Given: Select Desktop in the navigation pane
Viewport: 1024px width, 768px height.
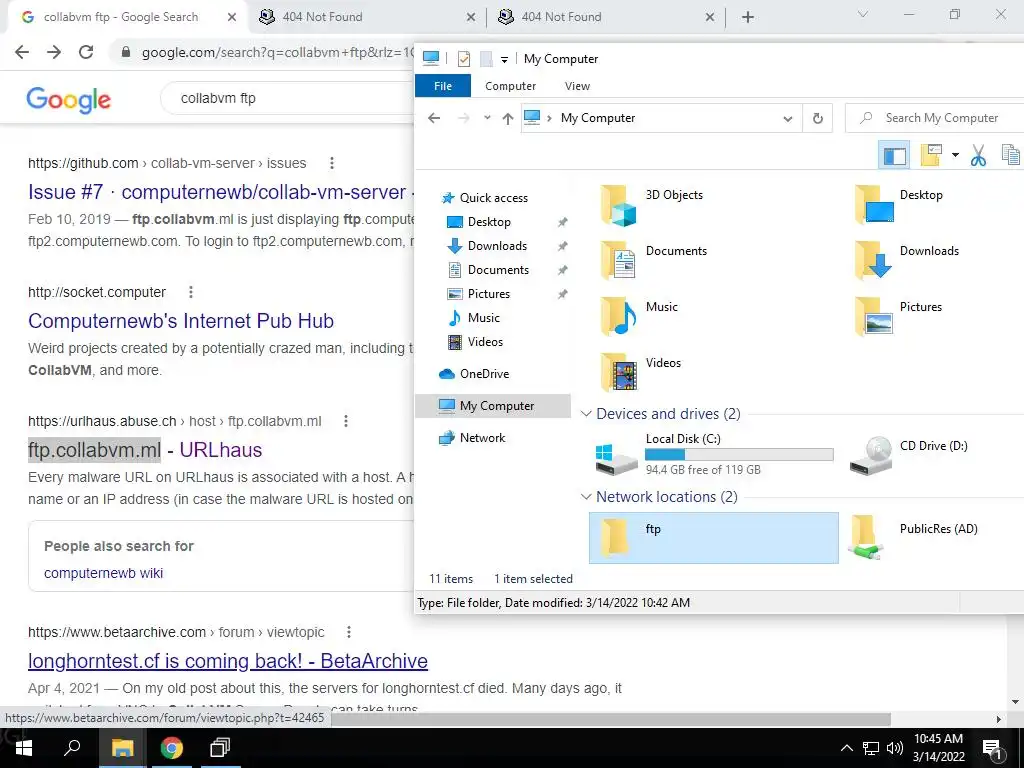Looking at the screenshot, I should click(x=488, y=222).
